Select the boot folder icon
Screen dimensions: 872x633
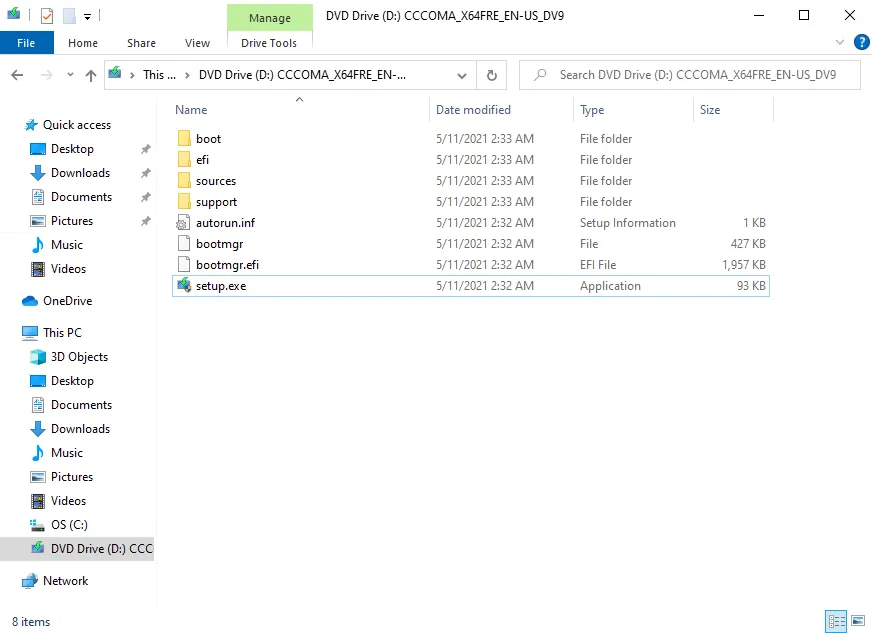(184, 139)
